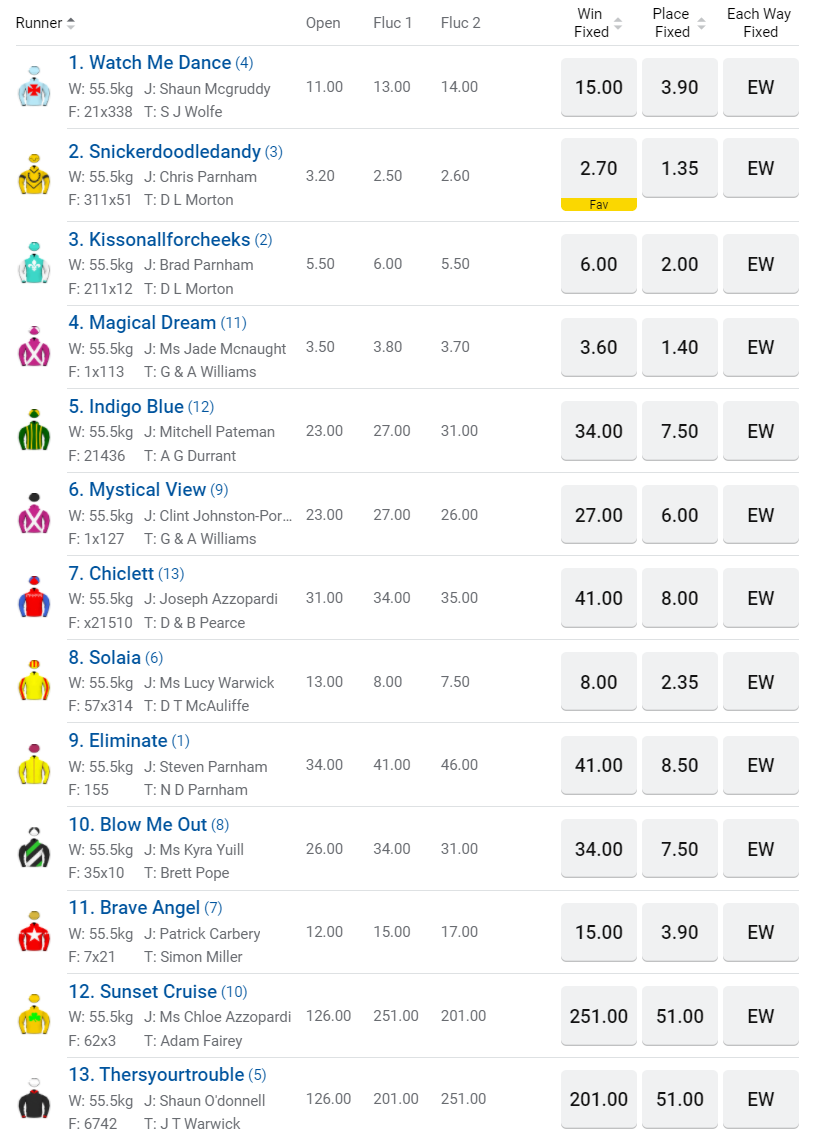813x1140 pixels.
Task: Sort the list by Runner column arrows
Action: click(x=71, y=23)
